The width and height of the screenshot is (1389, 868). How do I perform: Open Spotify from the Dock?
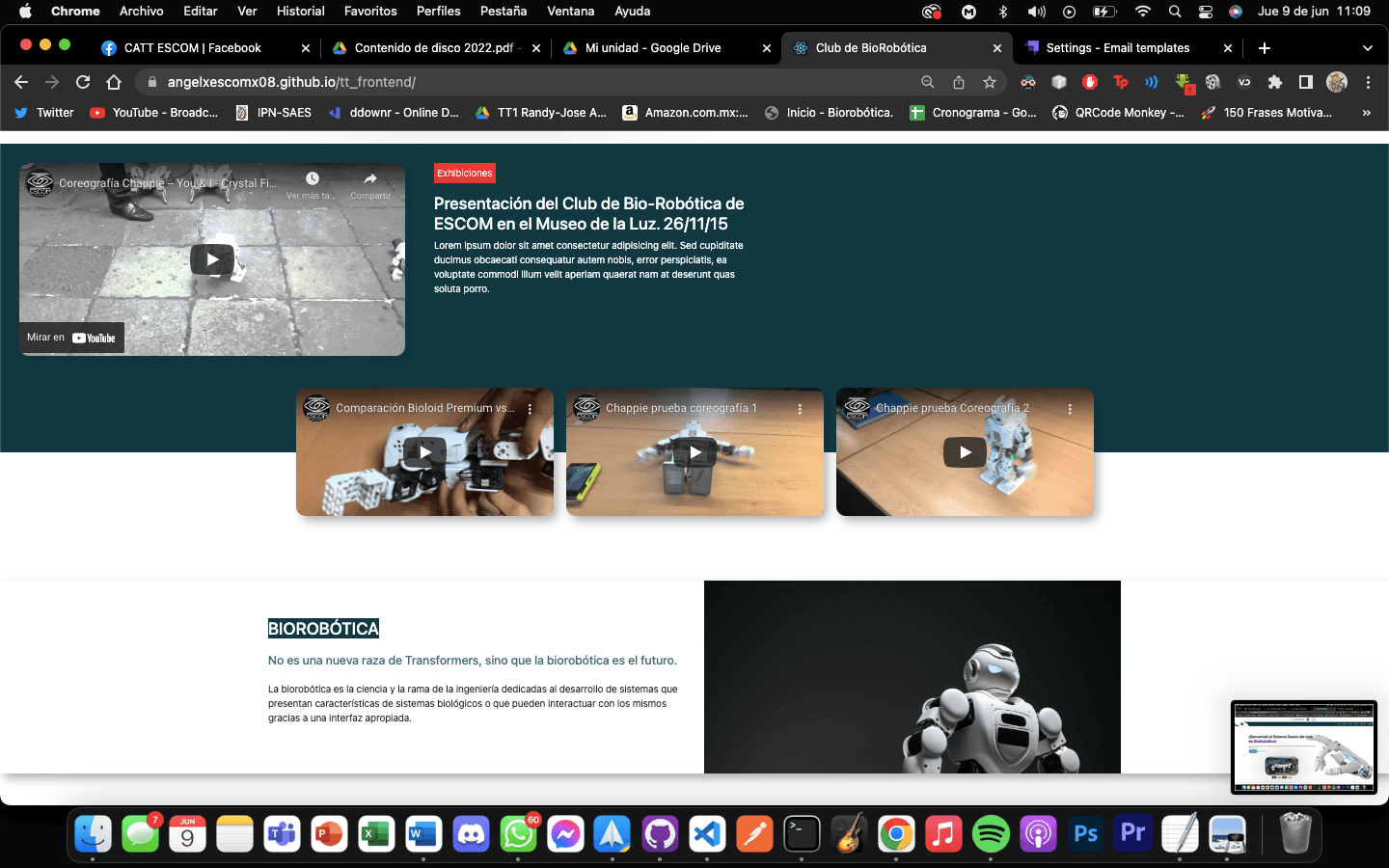[991, 834]
